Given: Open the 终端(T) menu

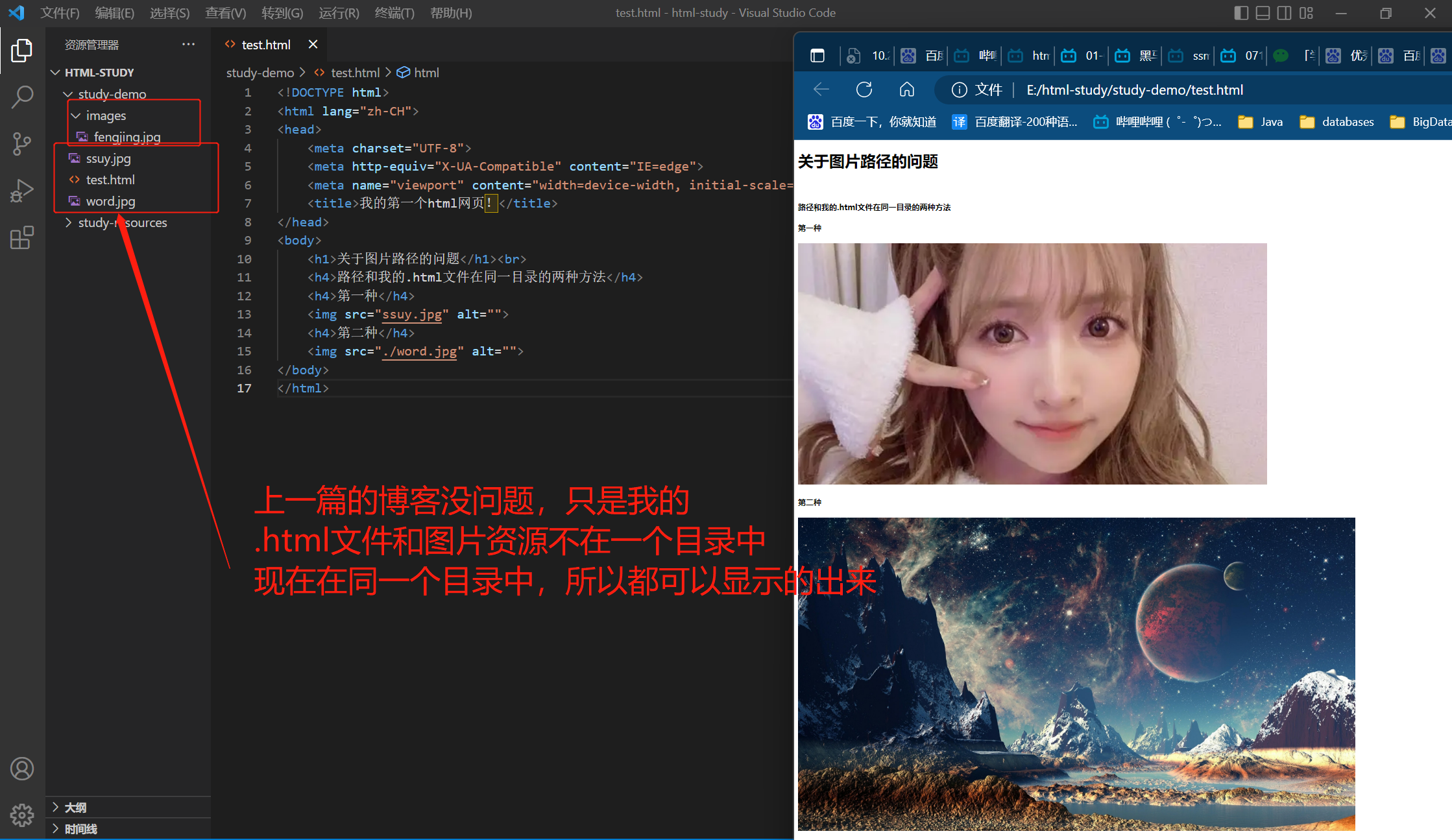Looking at the screenshot, I should [x=394, y=13].
